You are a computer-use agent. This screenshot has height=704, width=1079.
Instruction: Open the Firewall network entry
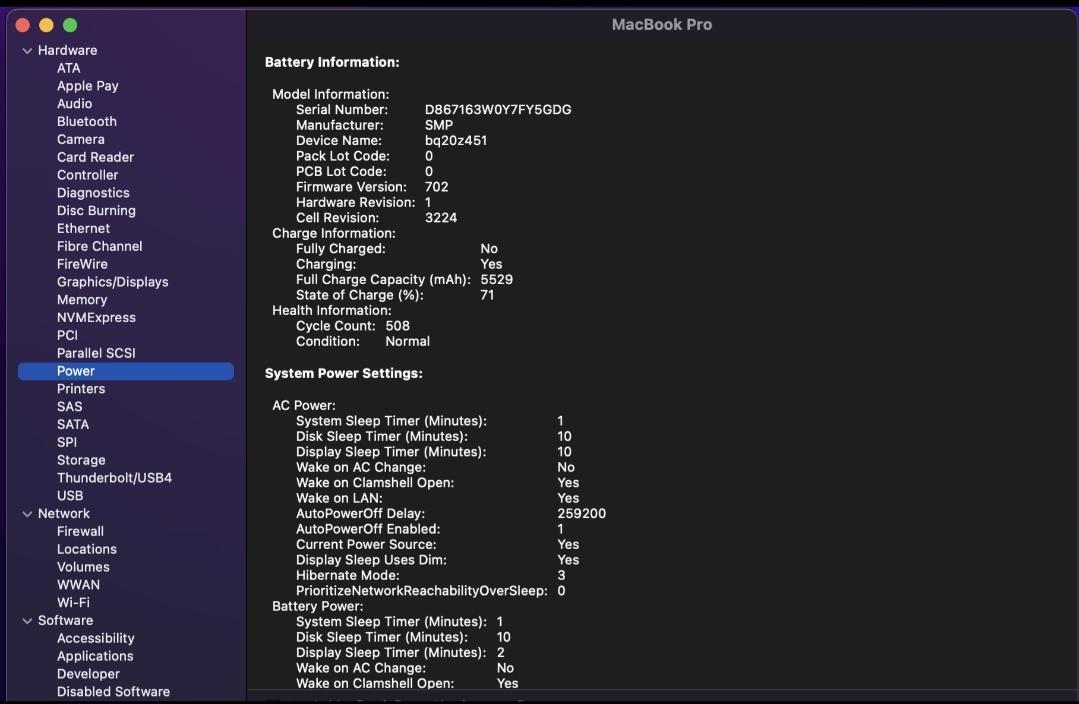pos(81,532)
